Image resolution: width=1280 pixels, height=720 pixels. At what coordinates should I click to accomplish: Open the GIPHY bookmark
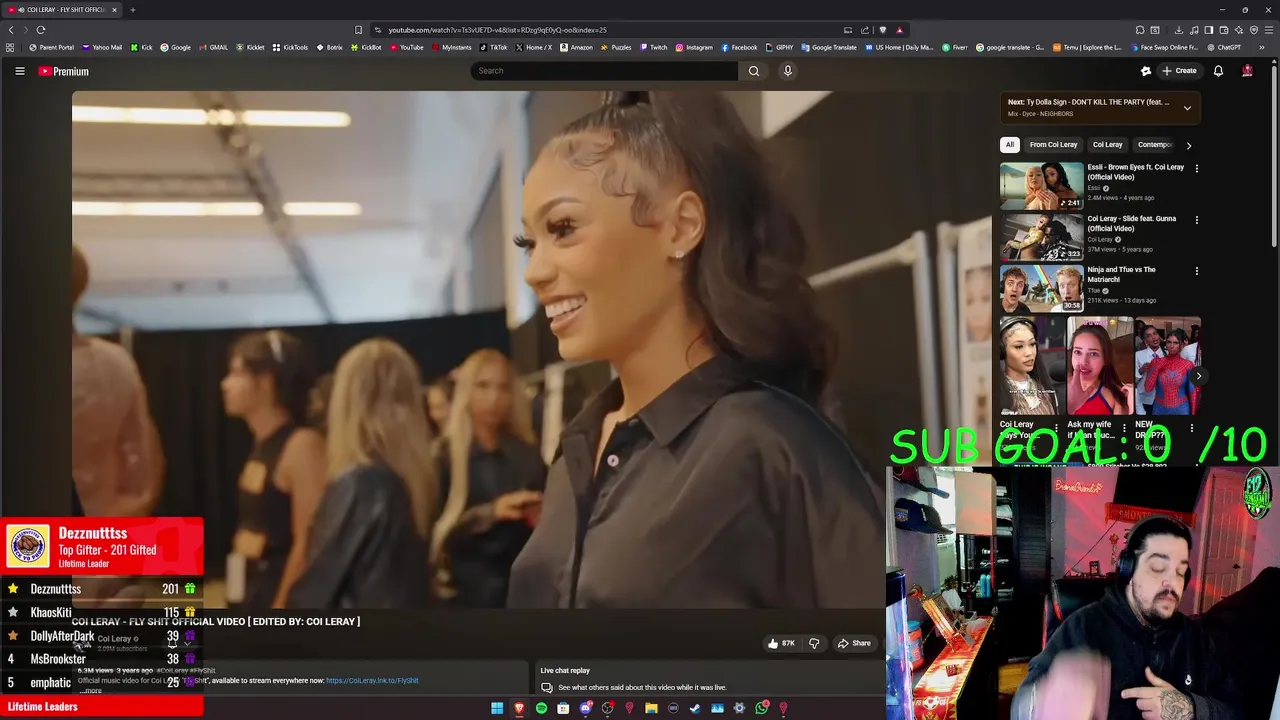(779, 47)
